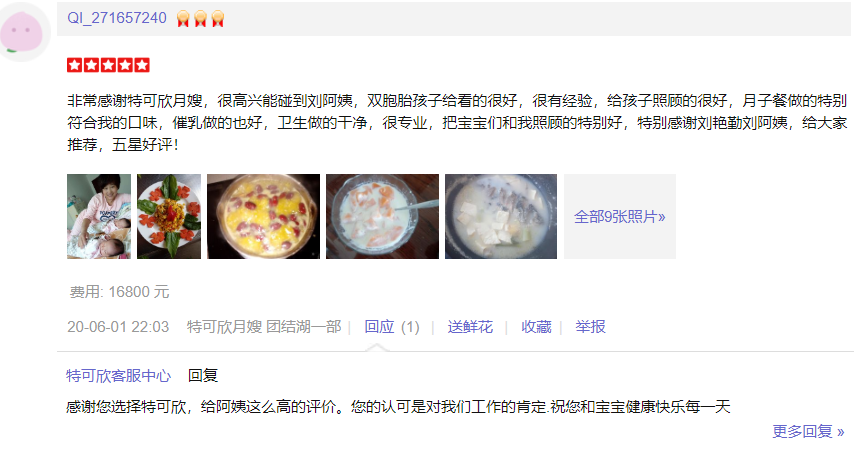This screenshot has width=860, height=456.
Task: Click the fifth red rating star
Action: [142, 65]
